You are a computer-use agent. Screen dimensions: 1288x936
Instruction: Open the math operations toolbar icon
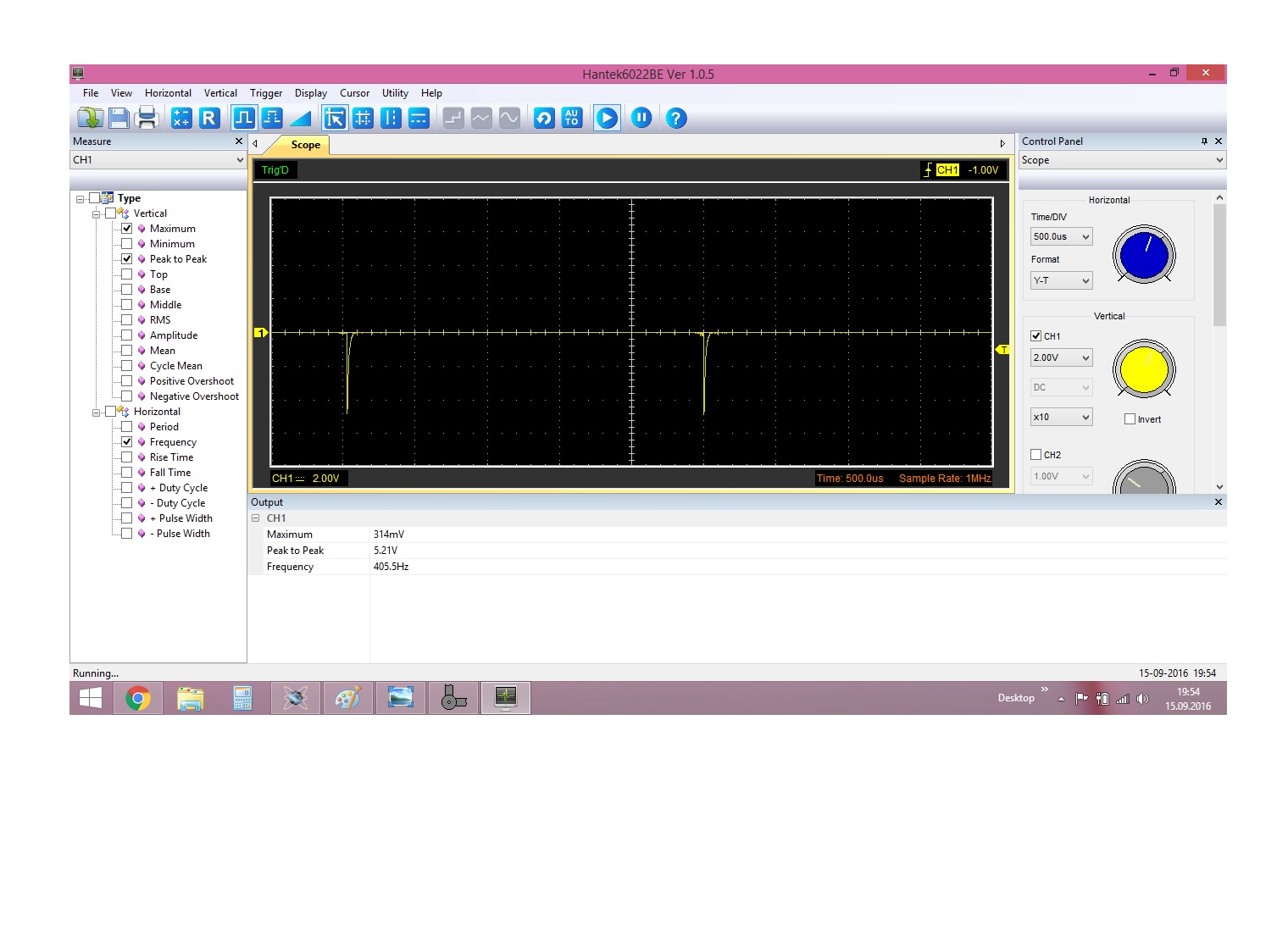[x=181, y=119]
